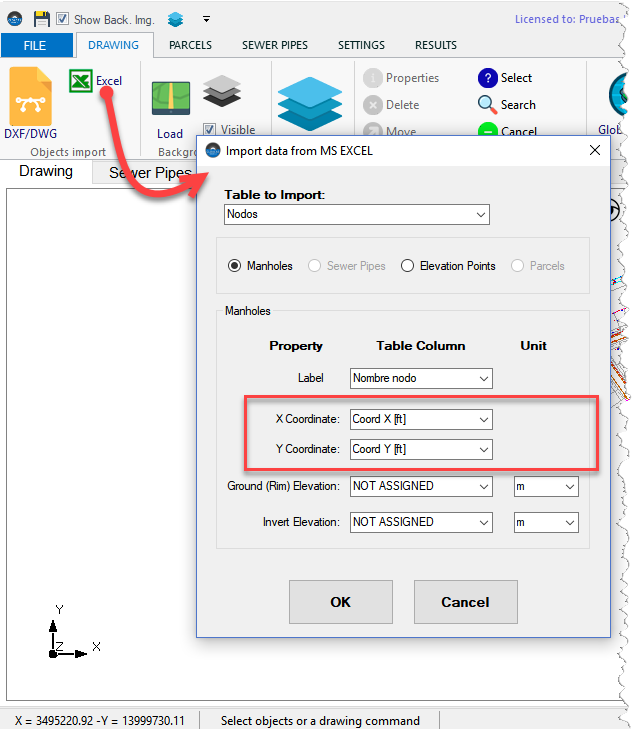This screenshot has height=731, width=637.
Task: Click the gray stacked layers icon above Visible
Action: tap(222, 93)
